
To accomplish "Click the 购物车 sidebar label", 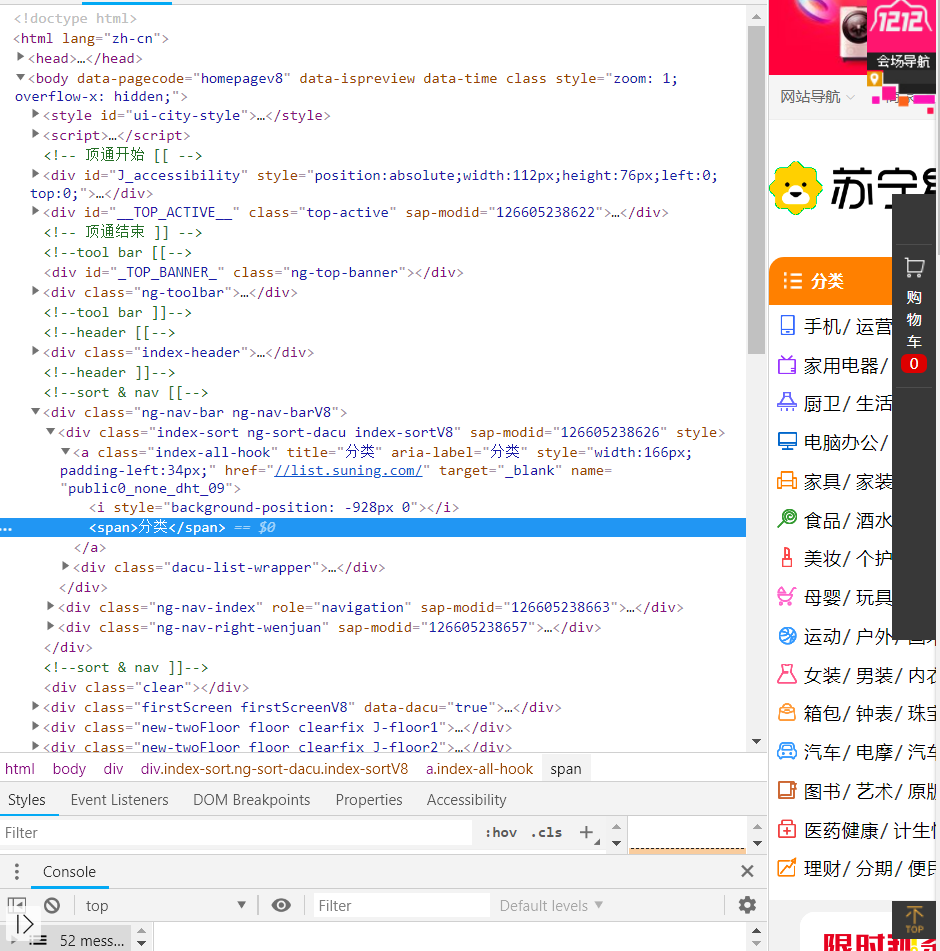I will click(x=914, y=320).
